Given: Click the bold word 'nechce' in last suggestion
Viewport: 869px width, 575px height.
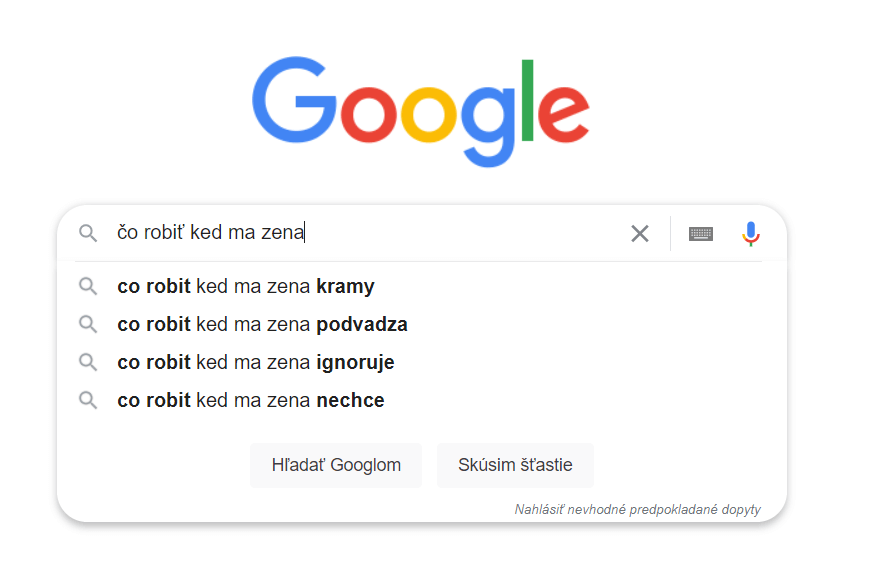Looking at the screenshot, I should pos(350,400).
